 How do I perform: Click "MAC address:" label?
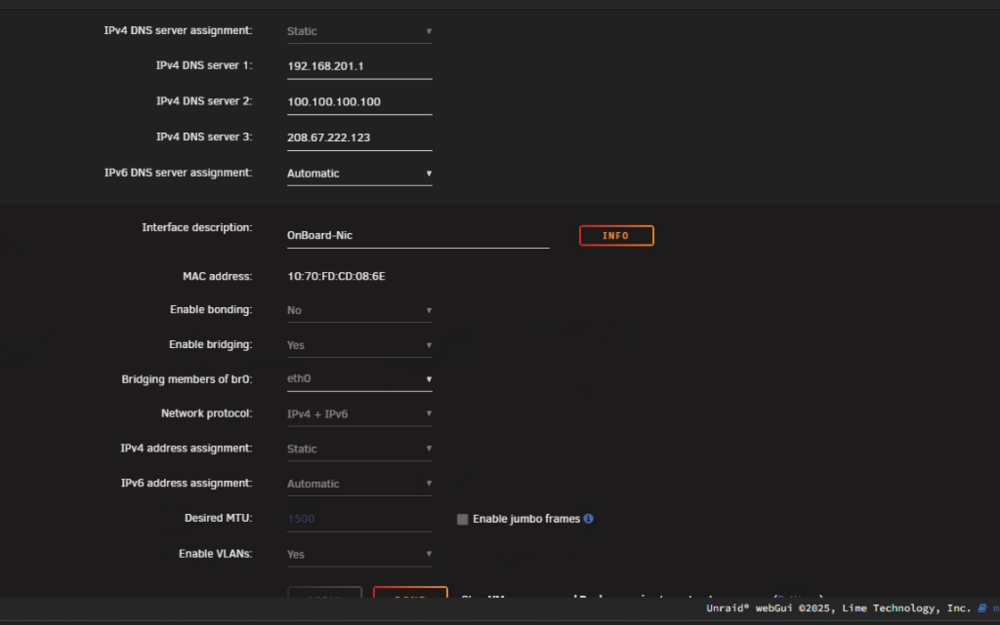click(x=217, y=276)
